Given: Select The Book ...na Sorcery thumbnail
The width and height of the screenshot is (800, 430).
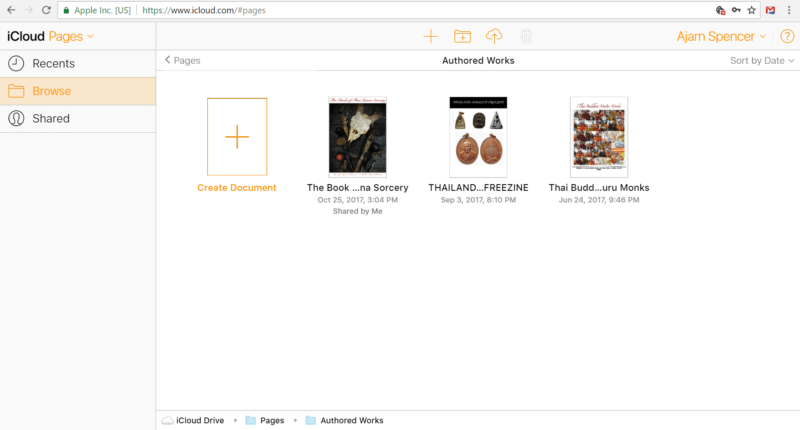Looking at the screenshot, I should 357,137.
